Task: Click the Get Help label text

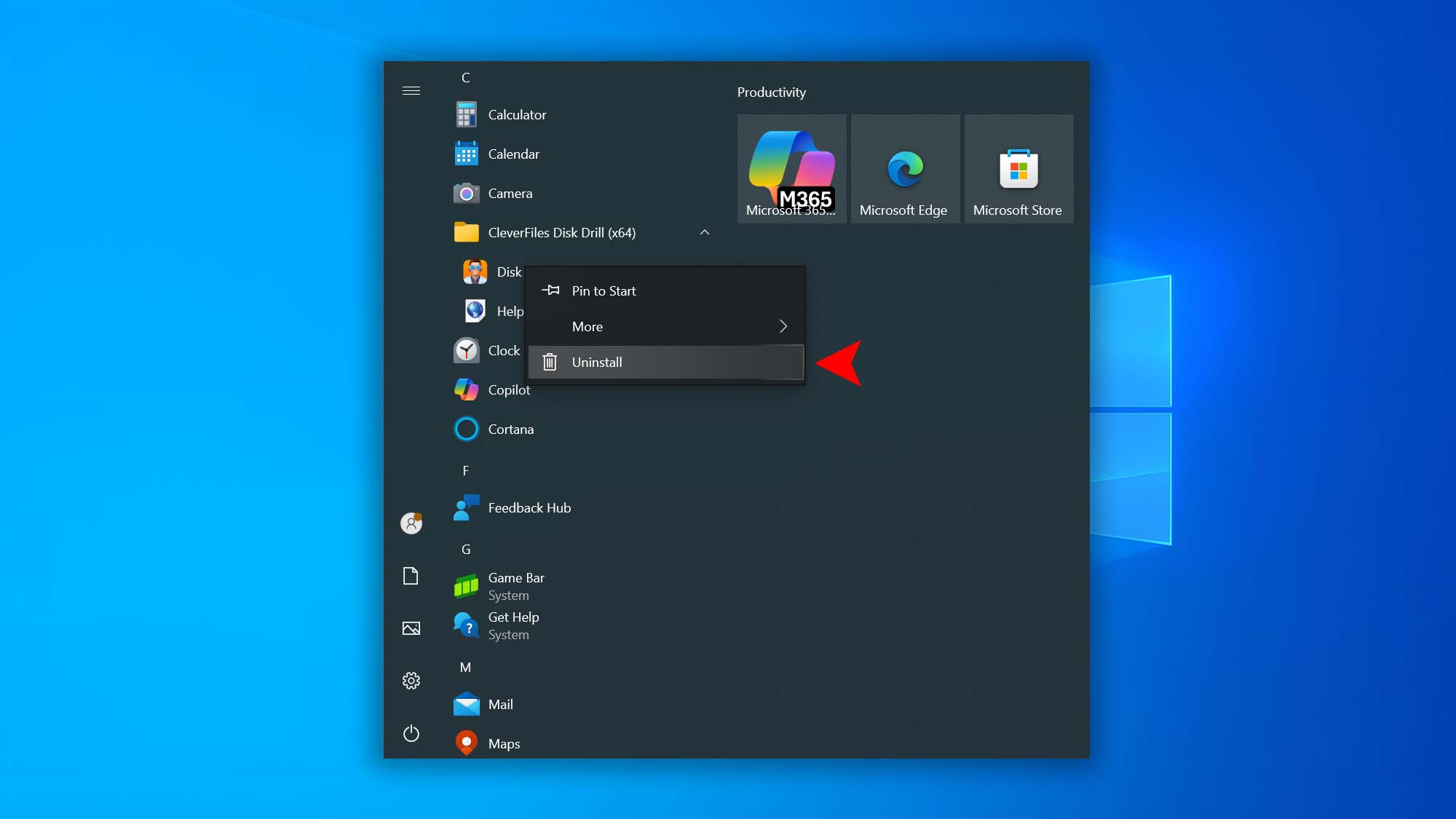Action: click(514, 617)
